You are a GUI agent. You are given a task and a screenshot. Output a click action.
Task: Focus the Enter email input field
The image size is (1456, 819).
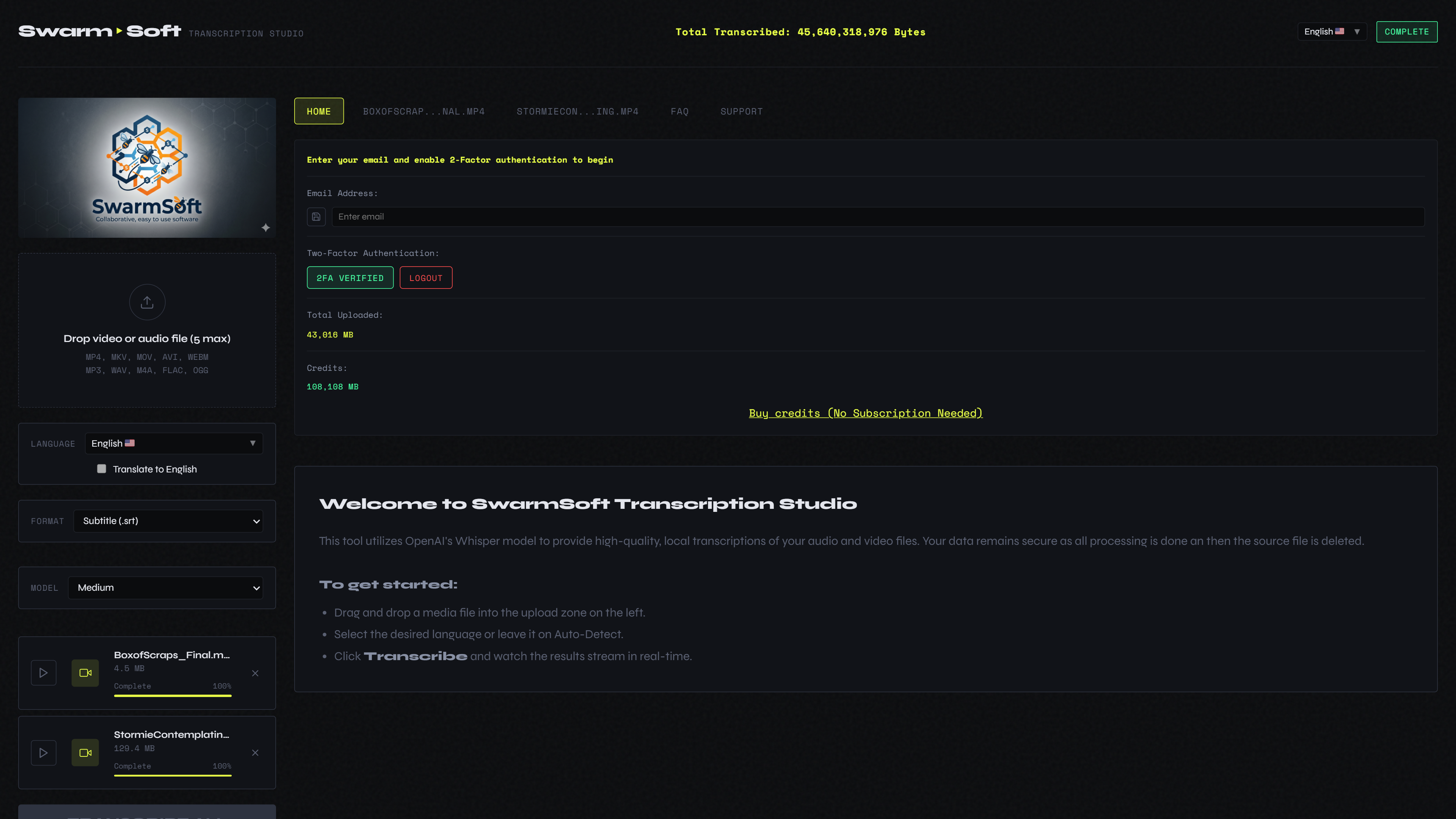point(878,217)
